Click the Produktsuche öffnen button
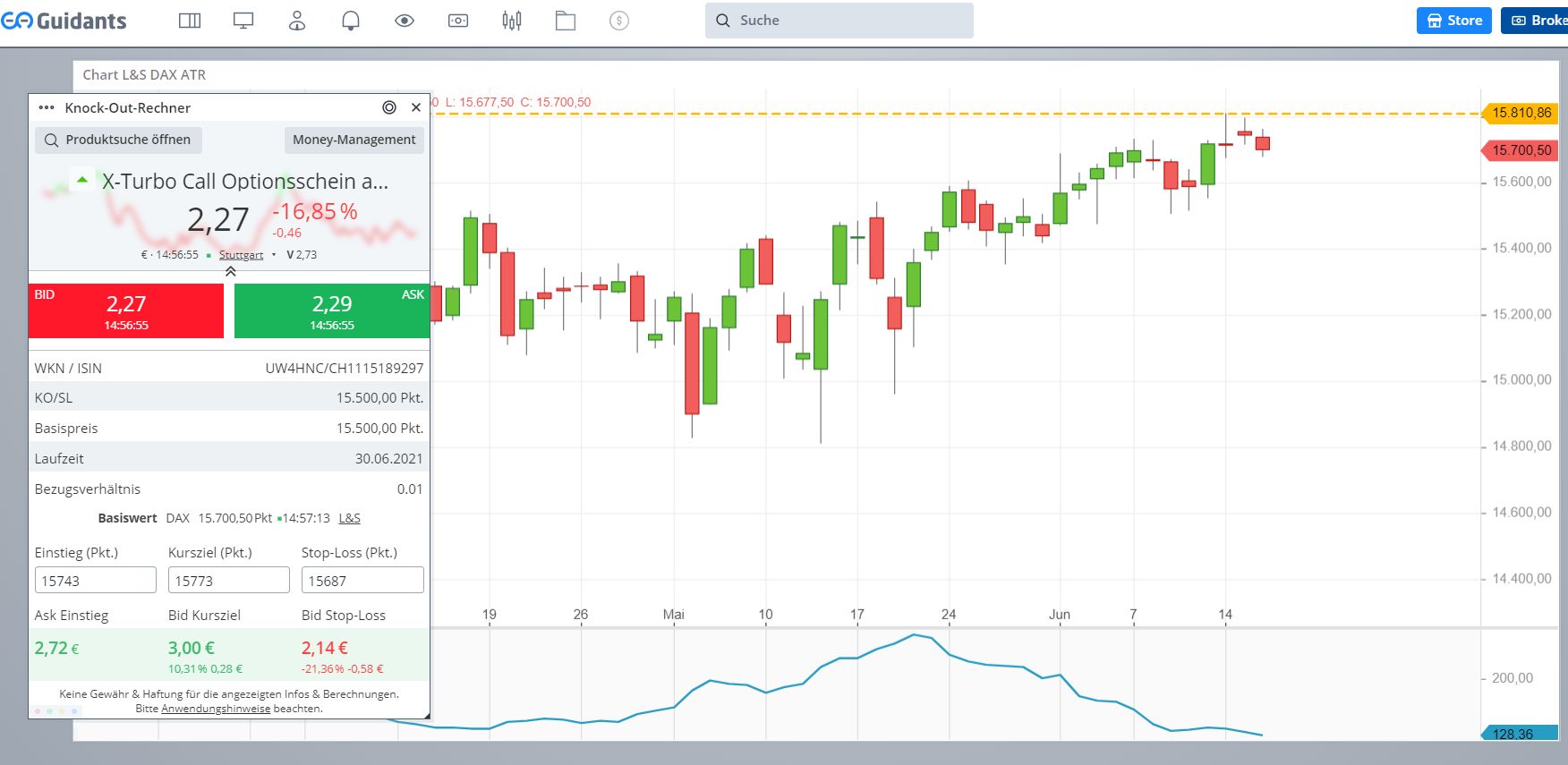The height and width of the screenshot is (765, 1568). point(118,140)
